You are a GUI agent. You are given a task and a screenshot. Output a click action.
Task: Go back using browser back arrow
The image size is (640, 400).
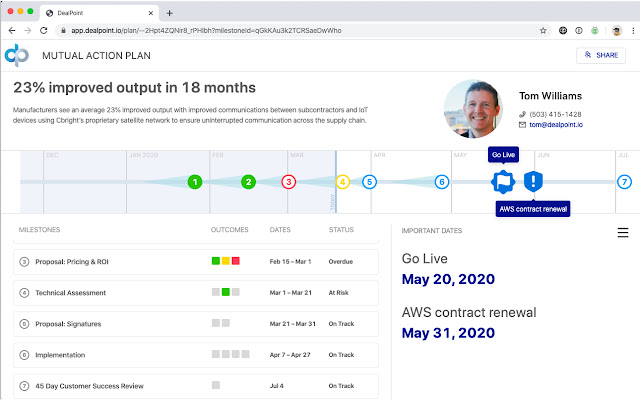tap(12, 31)
